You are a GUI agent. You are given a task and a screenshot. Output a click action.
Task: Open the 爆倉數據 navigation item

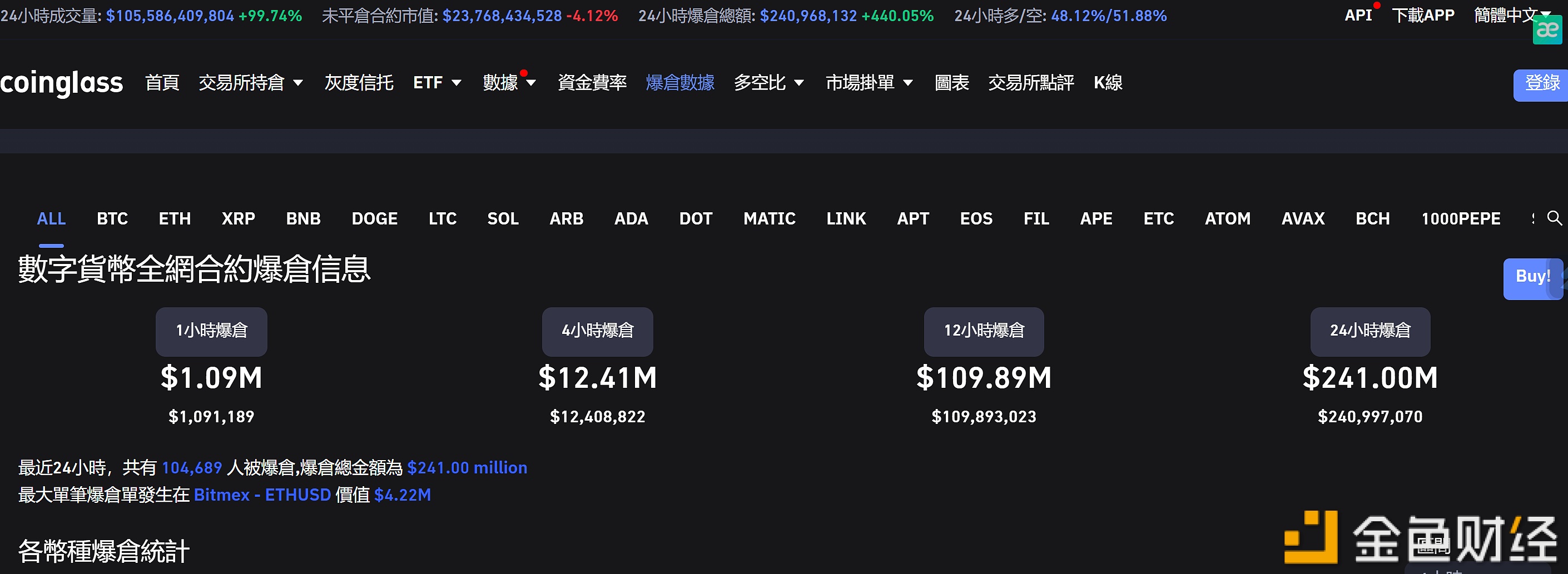680,83
